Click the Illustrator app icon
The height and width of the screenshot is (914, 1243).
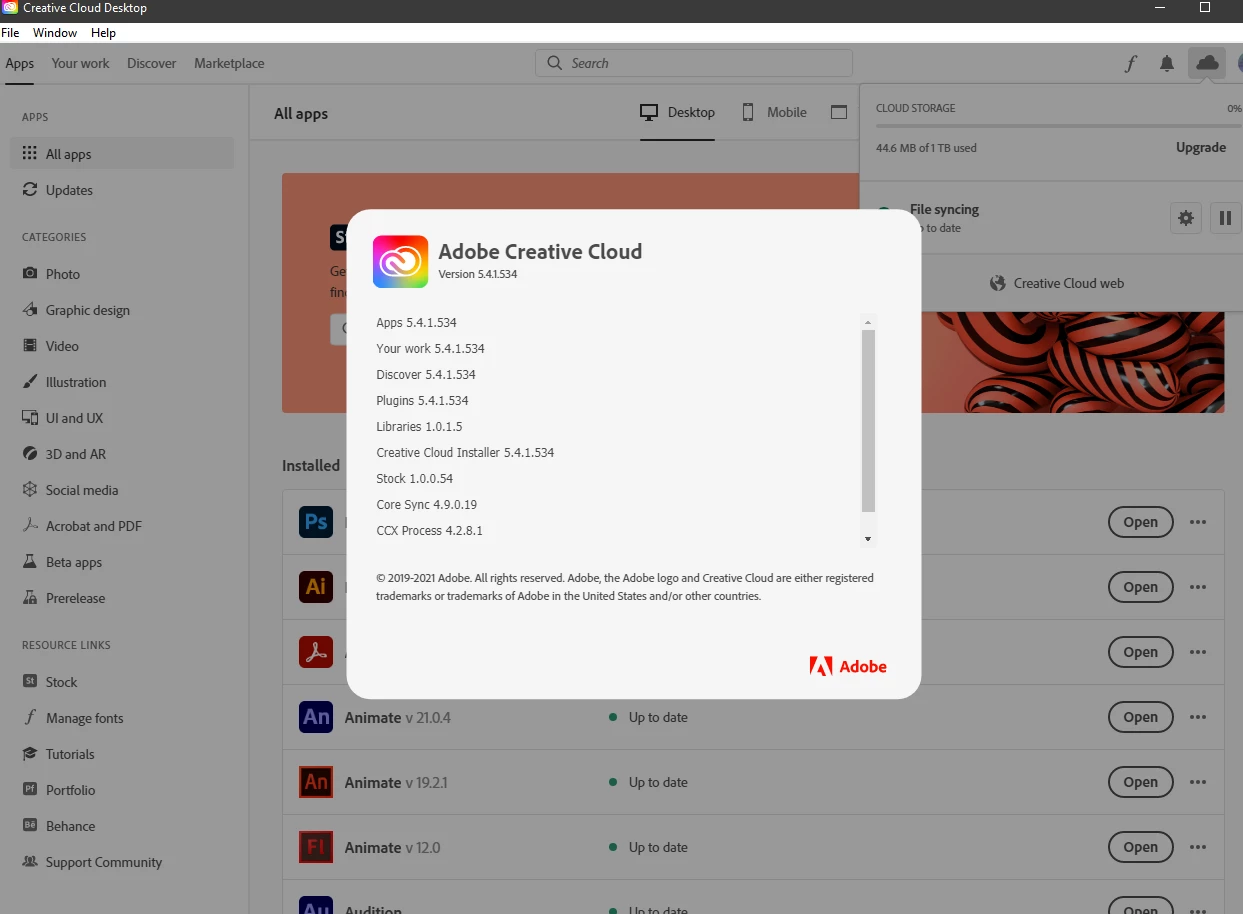point(316,587)
